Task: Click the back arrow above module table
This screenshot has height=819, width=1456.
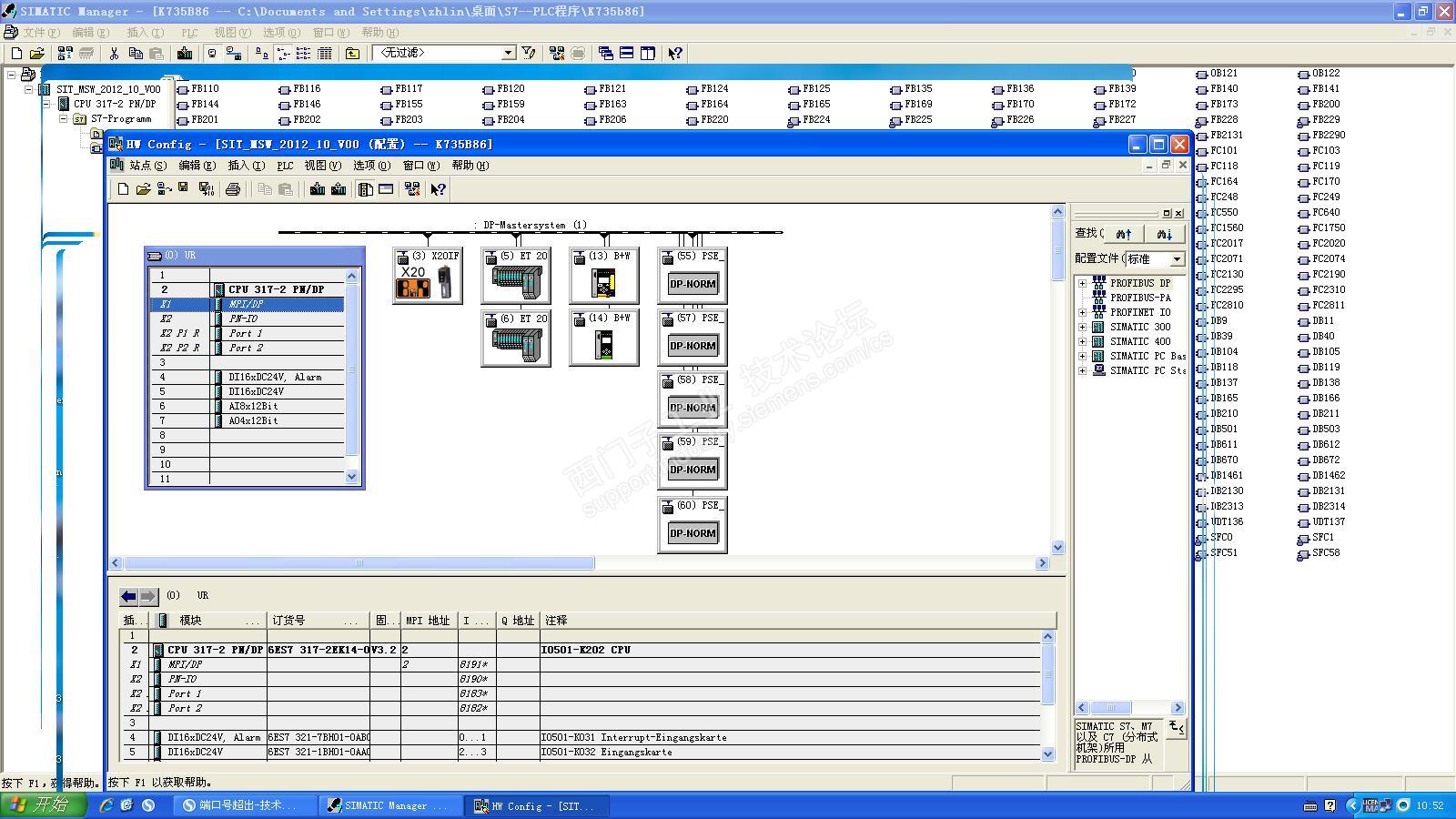Action: [128, 597]
